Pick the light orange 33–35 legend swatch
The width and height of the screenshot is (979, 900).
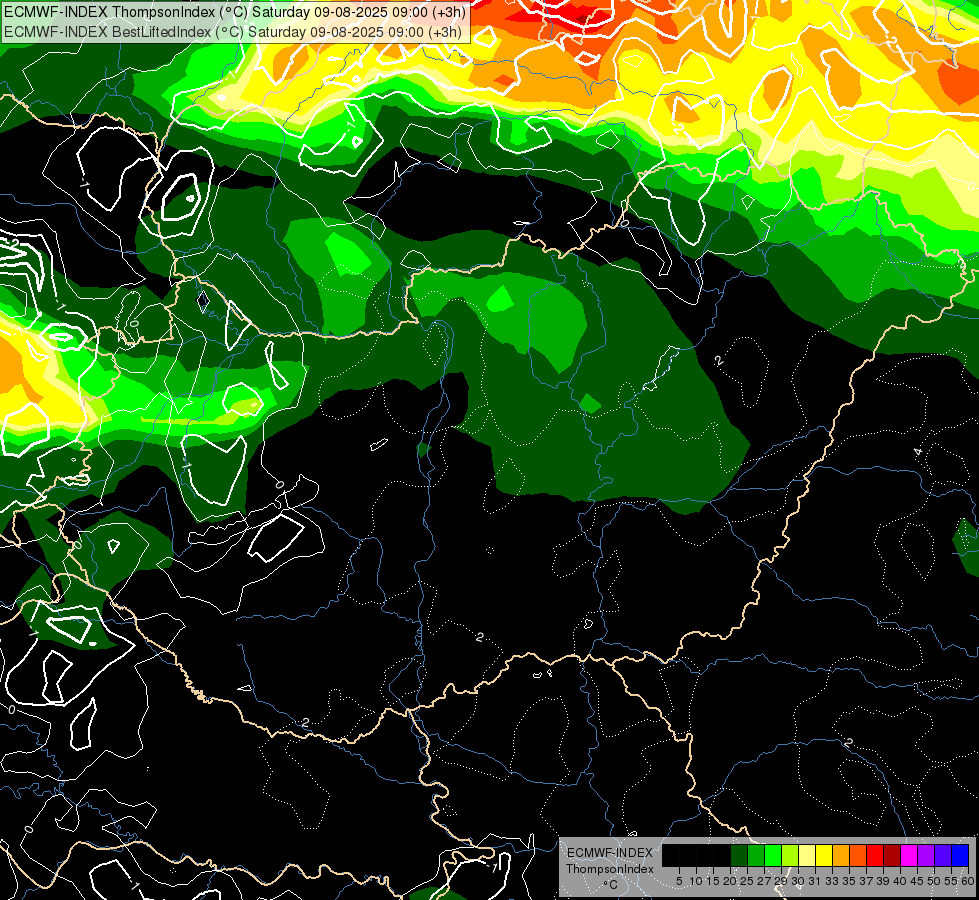(x=840, y=856)
